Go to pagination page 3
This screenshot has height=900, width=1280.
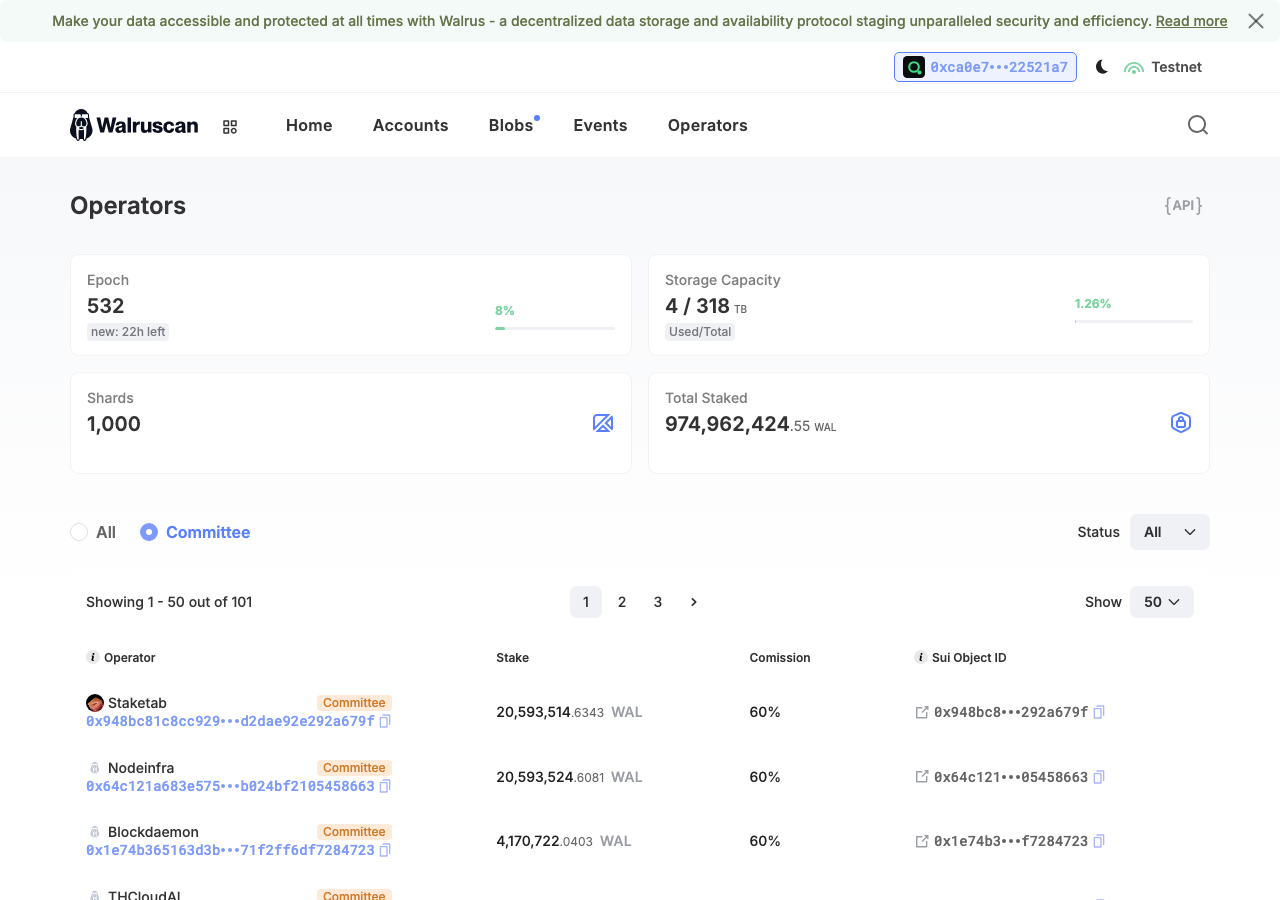(658, 602)
